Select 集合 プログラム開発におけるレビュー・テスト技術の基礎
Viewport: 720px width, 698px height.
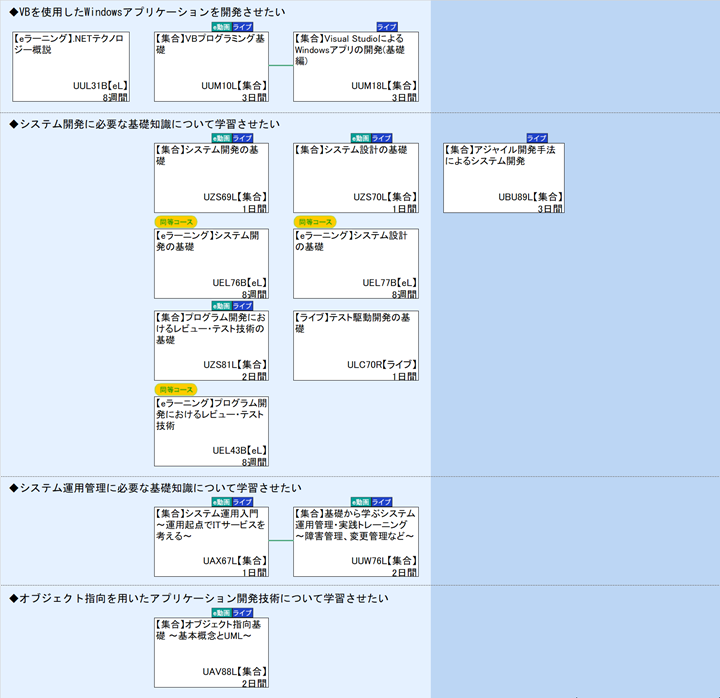[211, 345]
